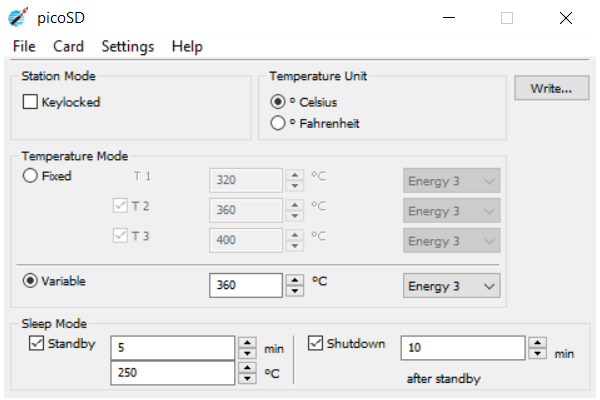Screen dimensions: 600x400
Task: Increase Standby minutes with up arrow
Action: pyautogui.click(x=248, y=342)
